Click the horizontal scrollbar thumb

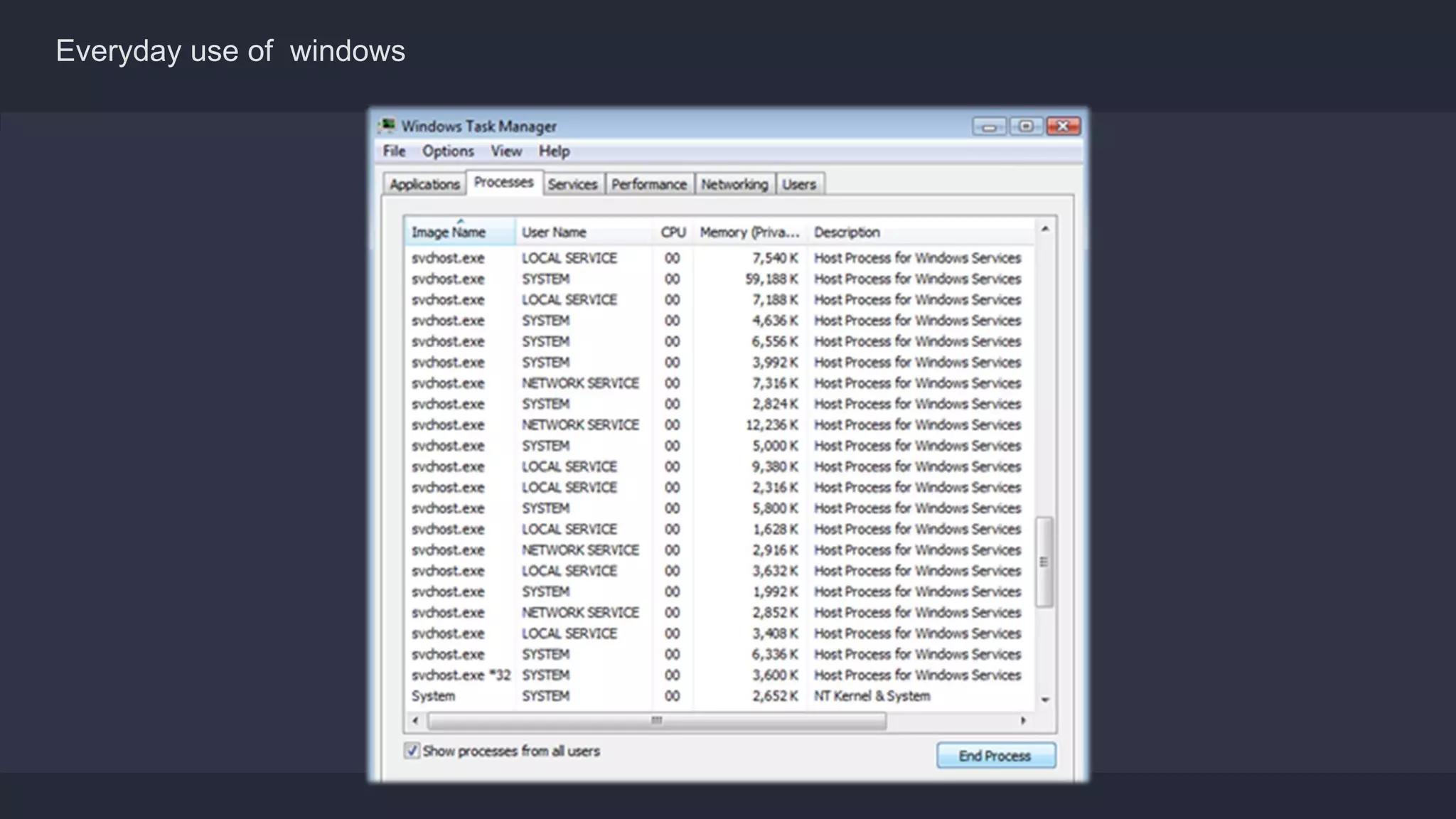click(657, 721)
